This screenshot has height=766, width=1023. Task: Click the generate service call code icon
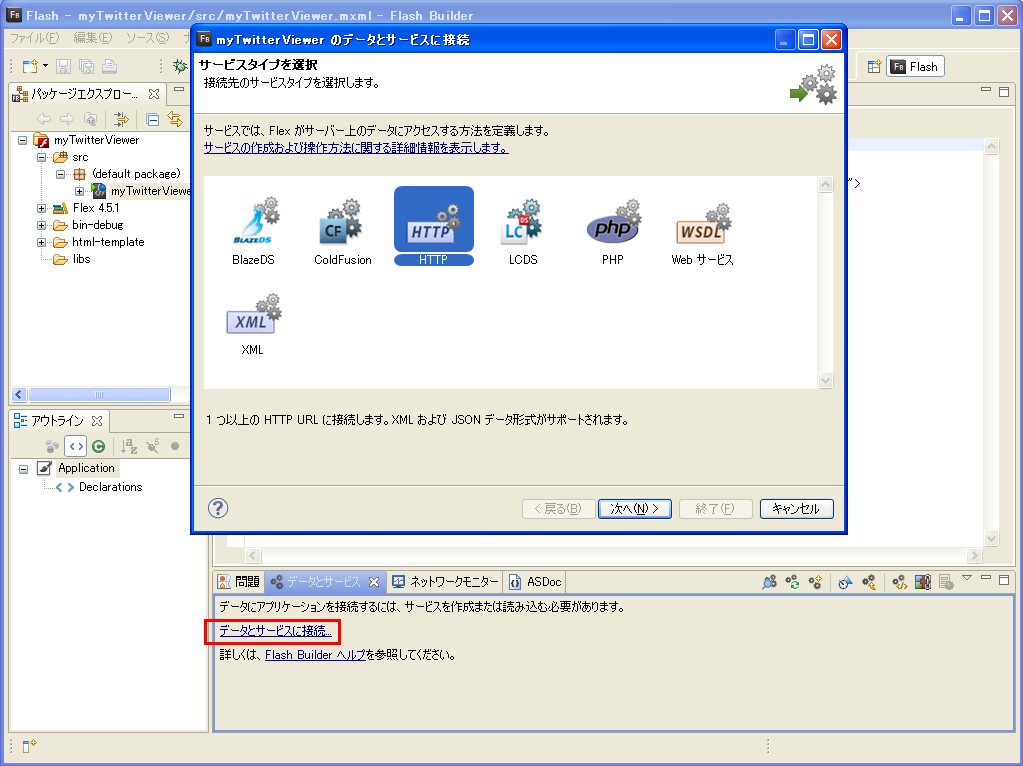pyautogui.click(x=900, y=582)
